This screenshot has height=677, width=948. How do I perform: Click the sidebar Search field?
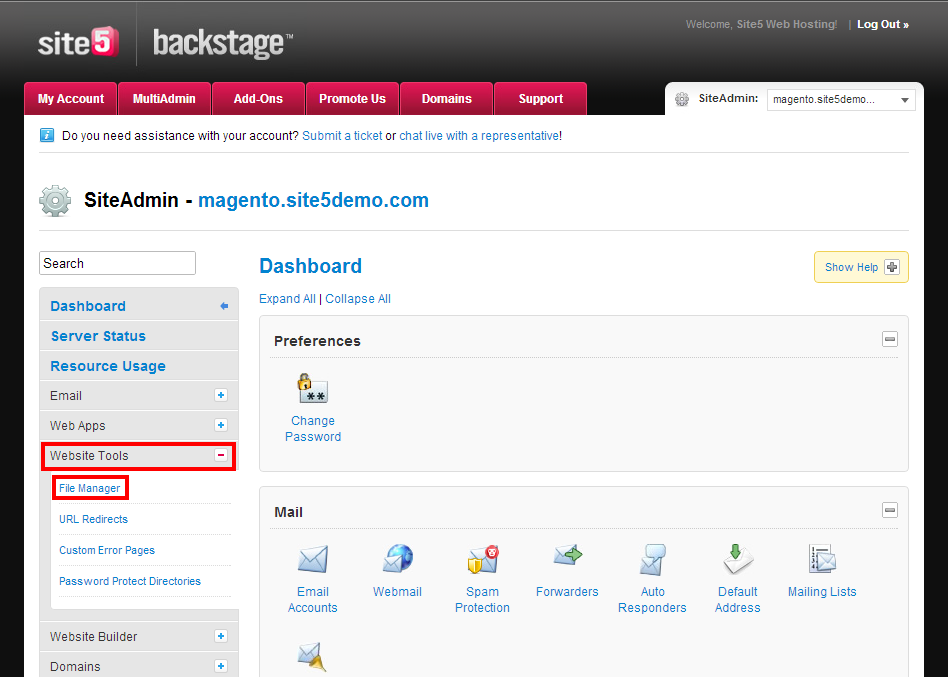(x=117, y=263)
